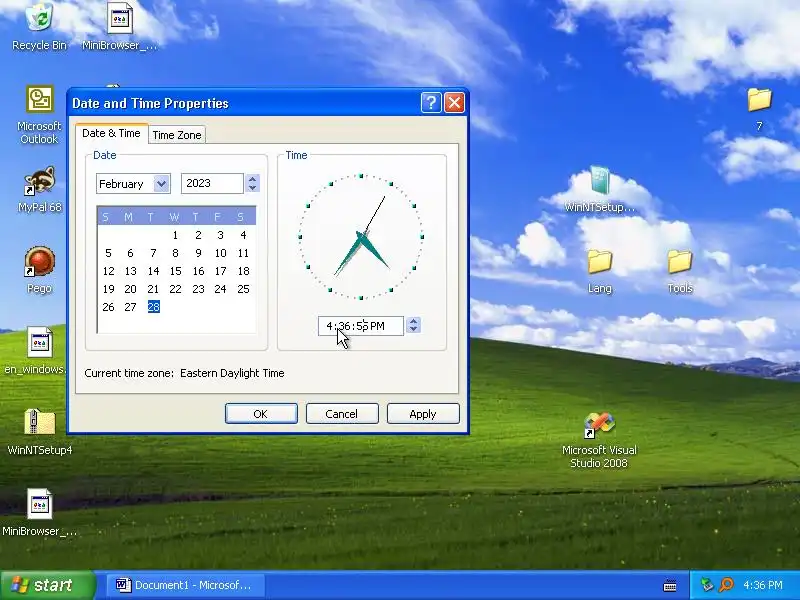800x600 pixels.
Task: Select day 22 in the calendar
Action: (176, 289)
